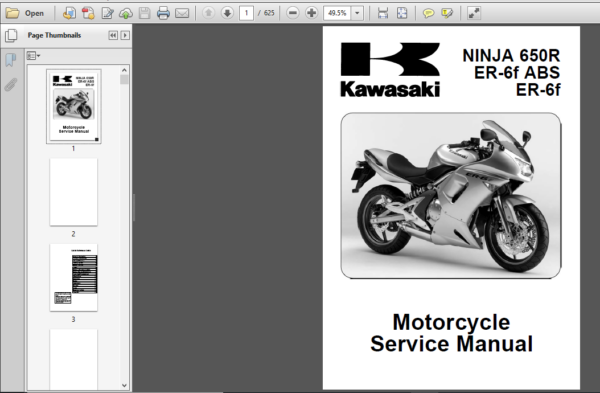The image size is (600, 393).
Task: Open thumbnails options menu dropdown
Action: 33,56
